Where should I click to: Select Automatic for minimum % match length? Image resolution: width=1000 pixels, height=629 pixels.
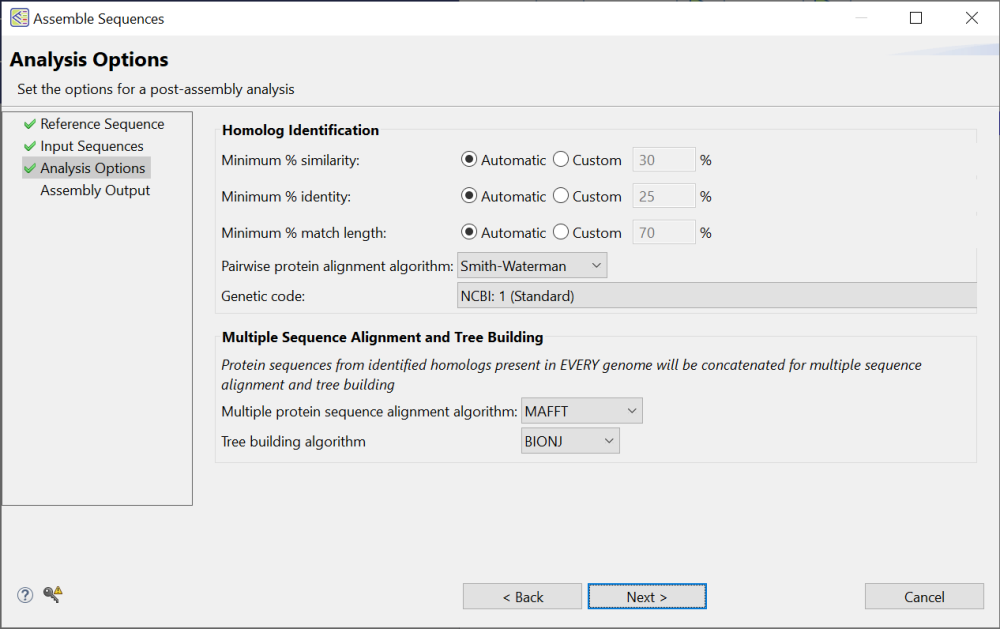(469, 232)
